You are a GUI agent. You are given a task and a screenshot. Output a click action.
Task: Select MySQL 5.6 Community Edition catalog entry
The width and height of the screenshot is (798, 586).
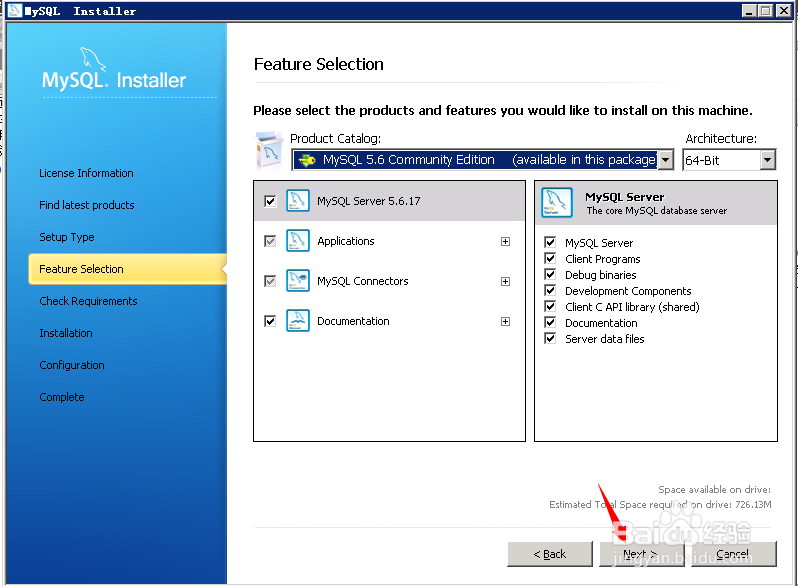[x=475, y=160]
